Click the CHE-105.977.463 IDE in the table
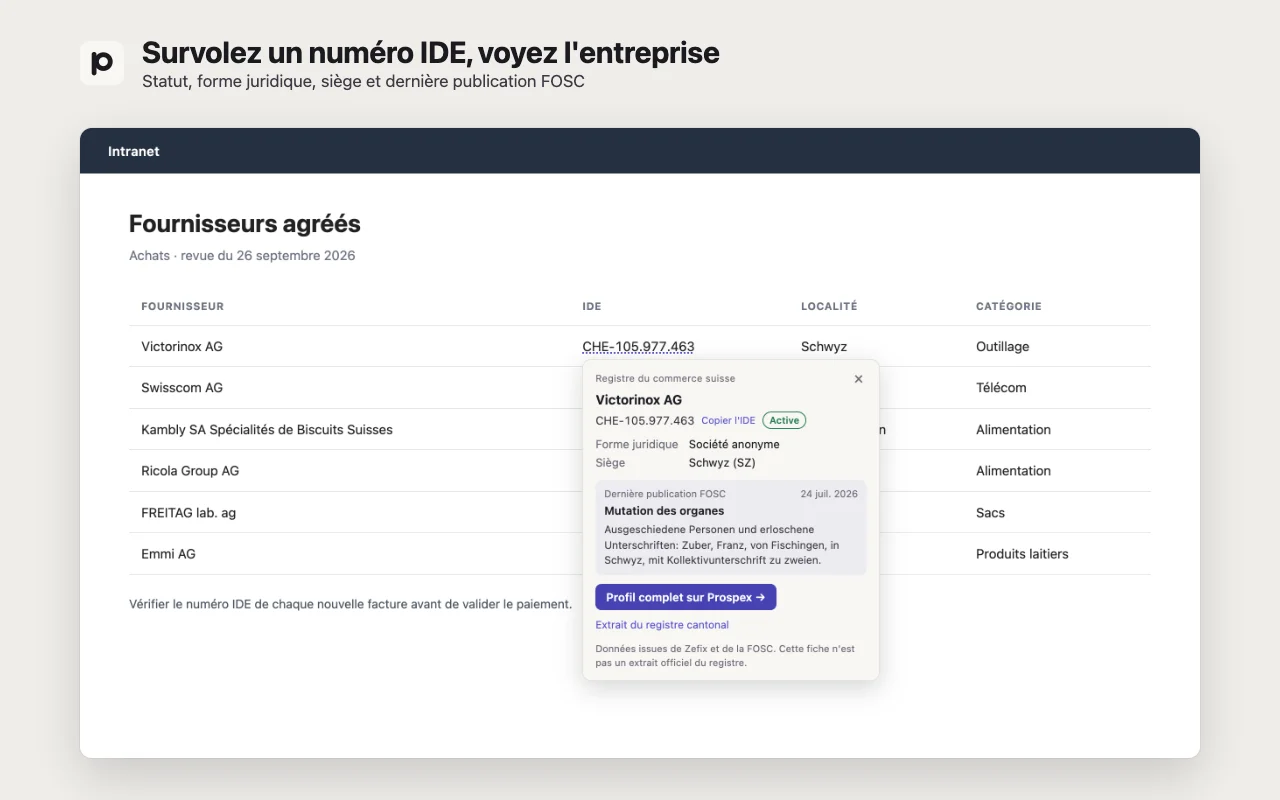This screenshot has height=800, width=1280. point(638,347)
